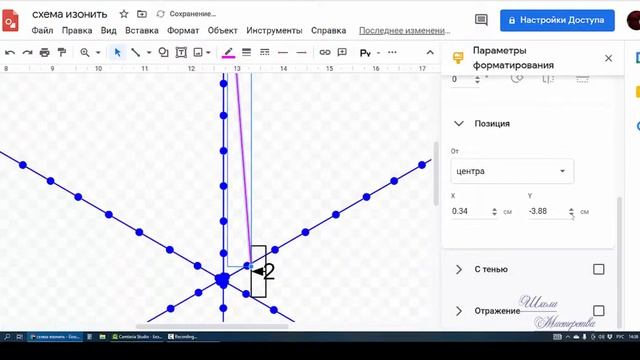Undo the last action
Viewport: 640px width, 360px height.
pos(10,53)
